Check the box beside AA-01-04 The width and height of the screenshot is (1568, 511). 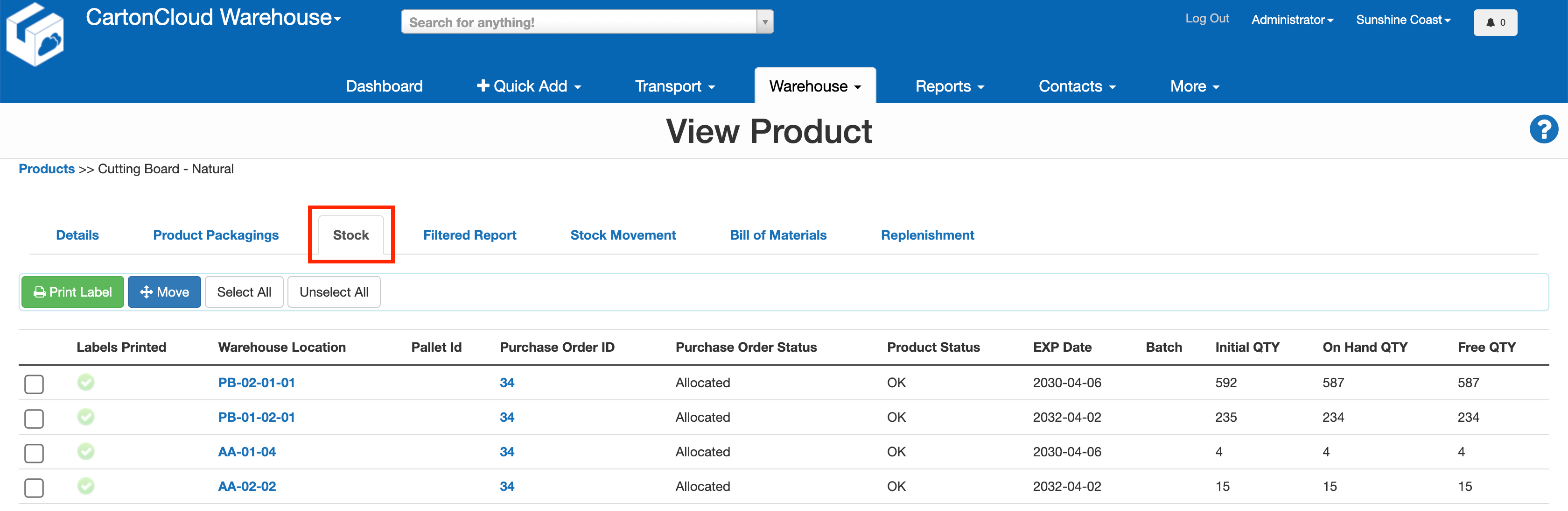[34, 453]
